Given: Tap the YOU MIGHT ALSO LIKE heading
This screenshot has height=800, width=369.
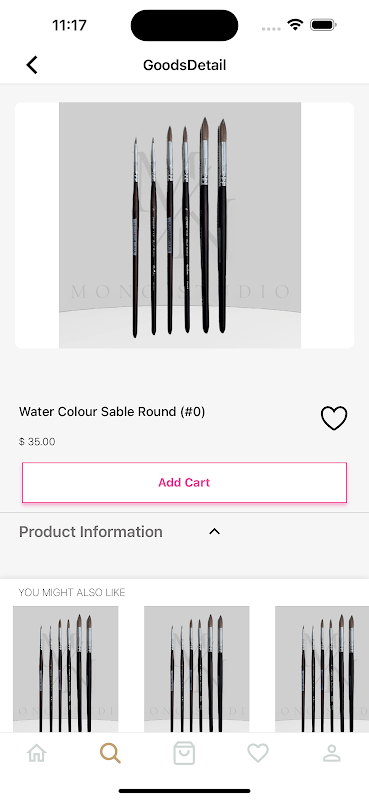Looking at the screenshot, I should (x=72, y=592).
